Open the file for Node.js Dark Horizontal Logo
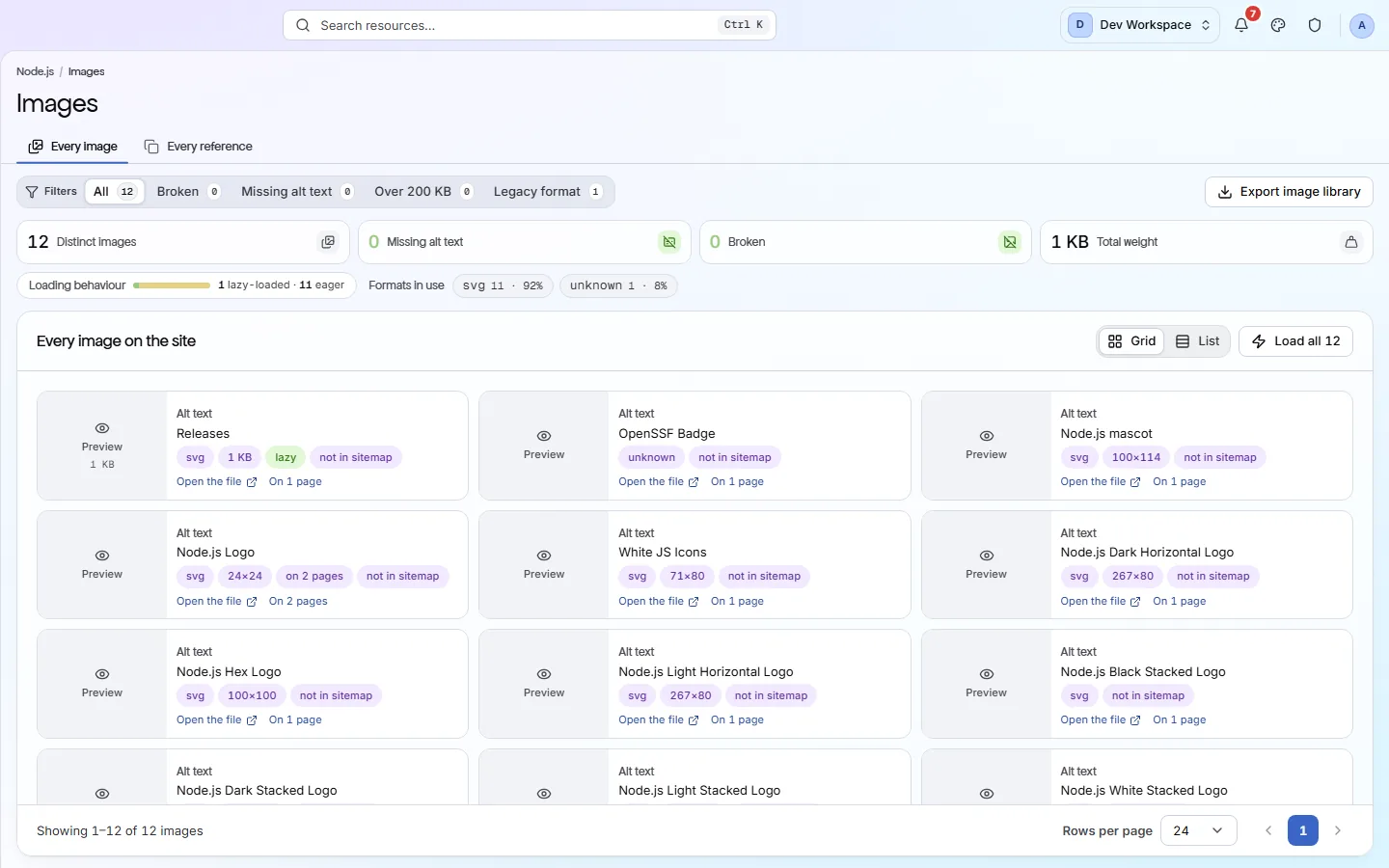 [x=1101, y=602]
